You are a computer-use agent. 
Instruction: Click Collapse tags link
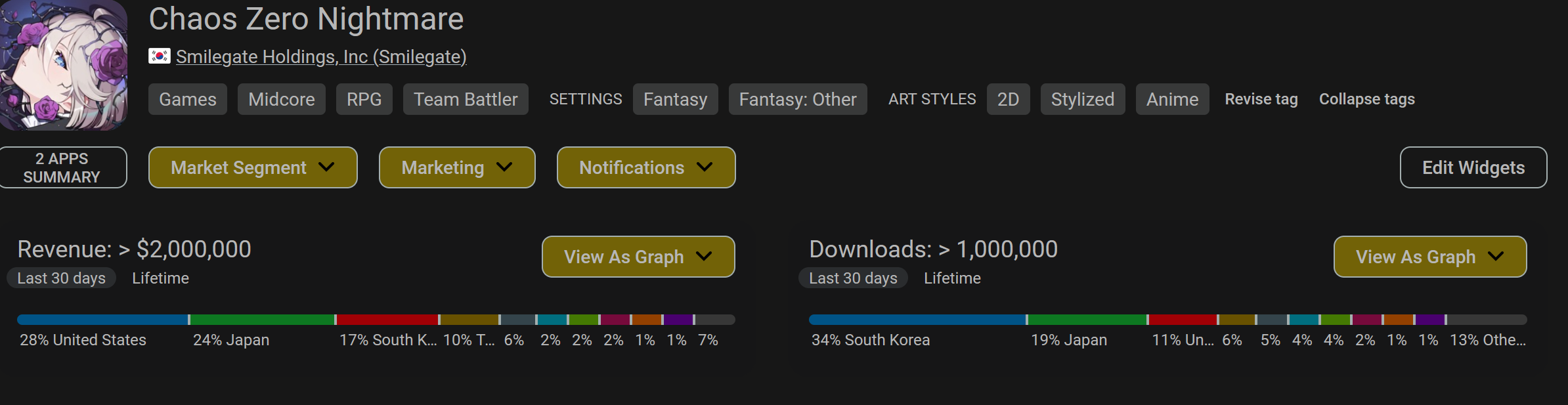tap(1367, 99)
